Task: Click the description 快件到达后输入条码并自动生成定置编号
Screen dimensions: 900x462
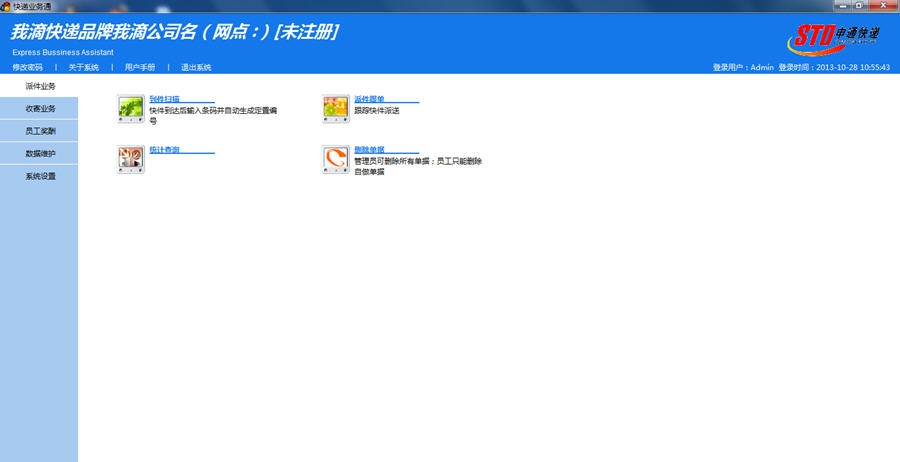Action: tap(214, 115)
